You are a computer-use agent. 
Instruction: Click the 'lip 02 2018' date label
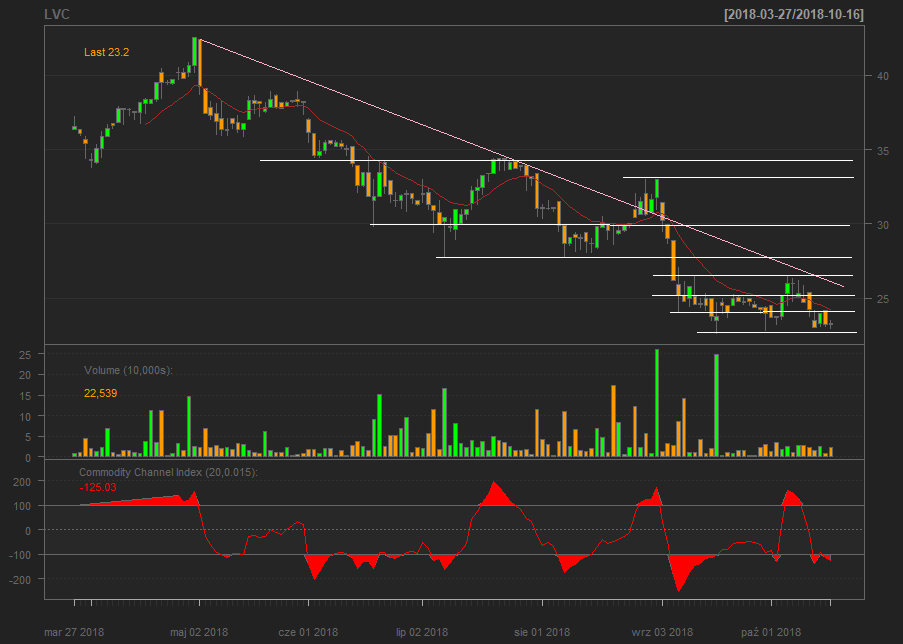tap(422, 632)
